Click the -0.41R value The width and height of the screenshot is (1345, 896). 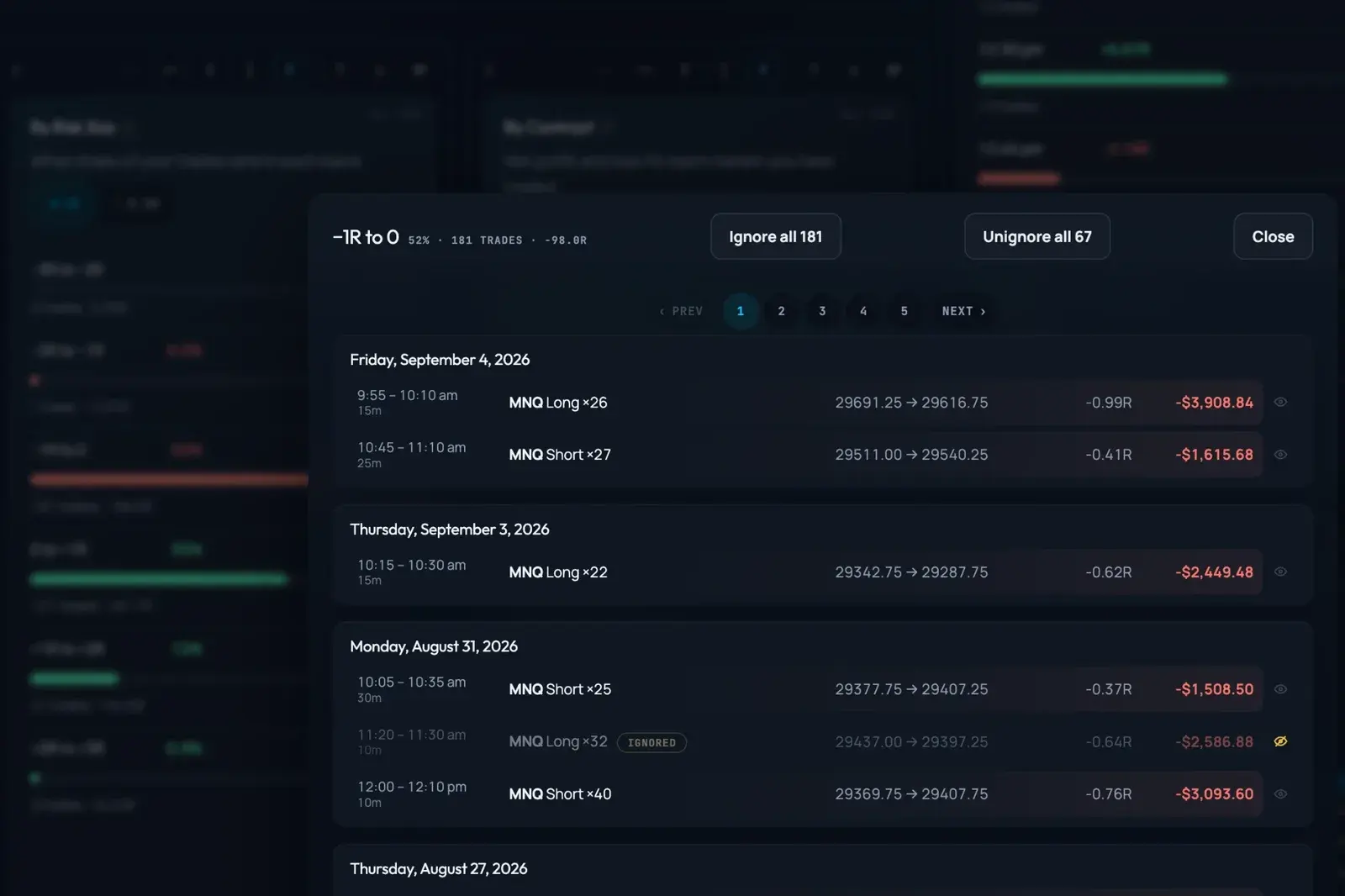tap(1109, 455)
